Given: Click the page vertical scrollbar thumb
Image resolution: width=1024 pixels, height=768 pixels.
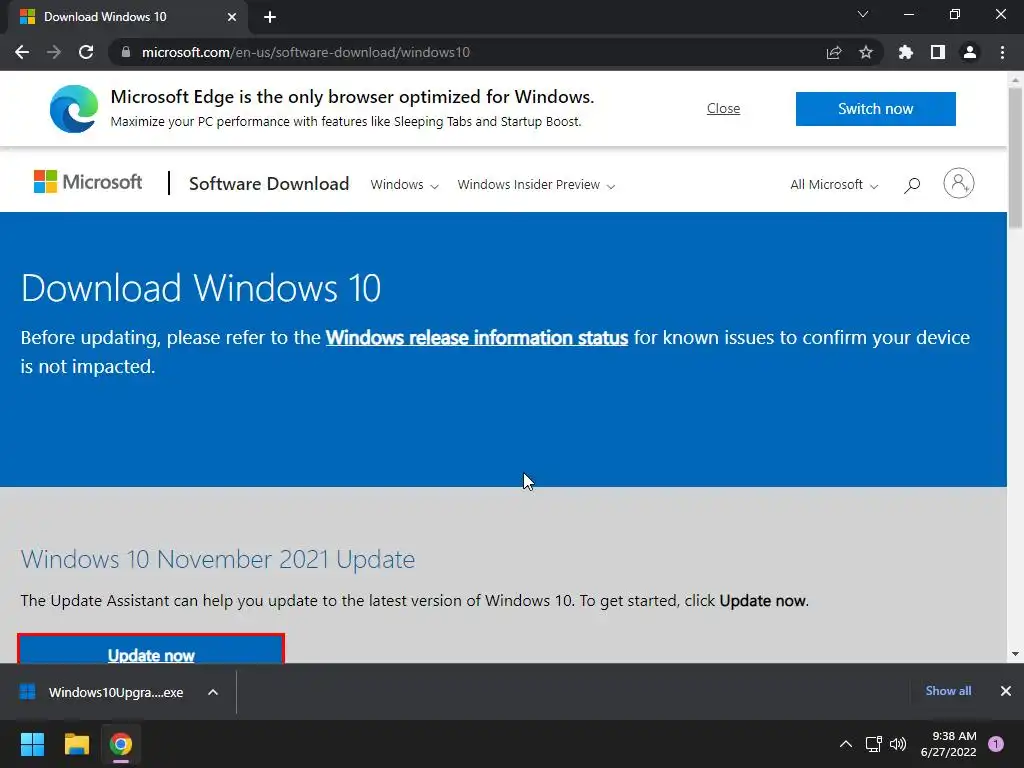Looking at the screenshot, I should coord(1015,158).
